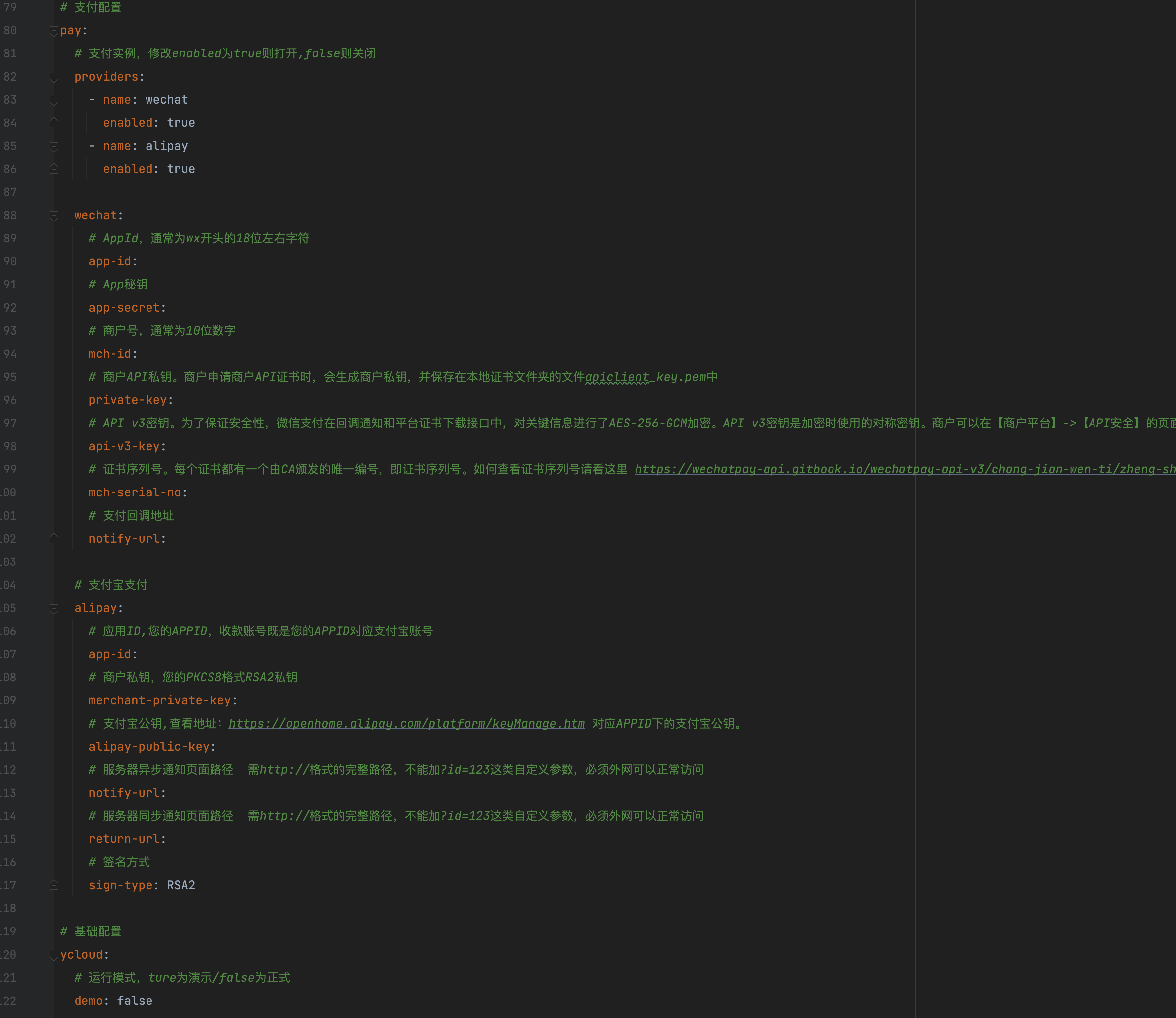Click the 服务器异步通知页面路径 comment
Screen dimensions: 1176x1018
[396, 770]
